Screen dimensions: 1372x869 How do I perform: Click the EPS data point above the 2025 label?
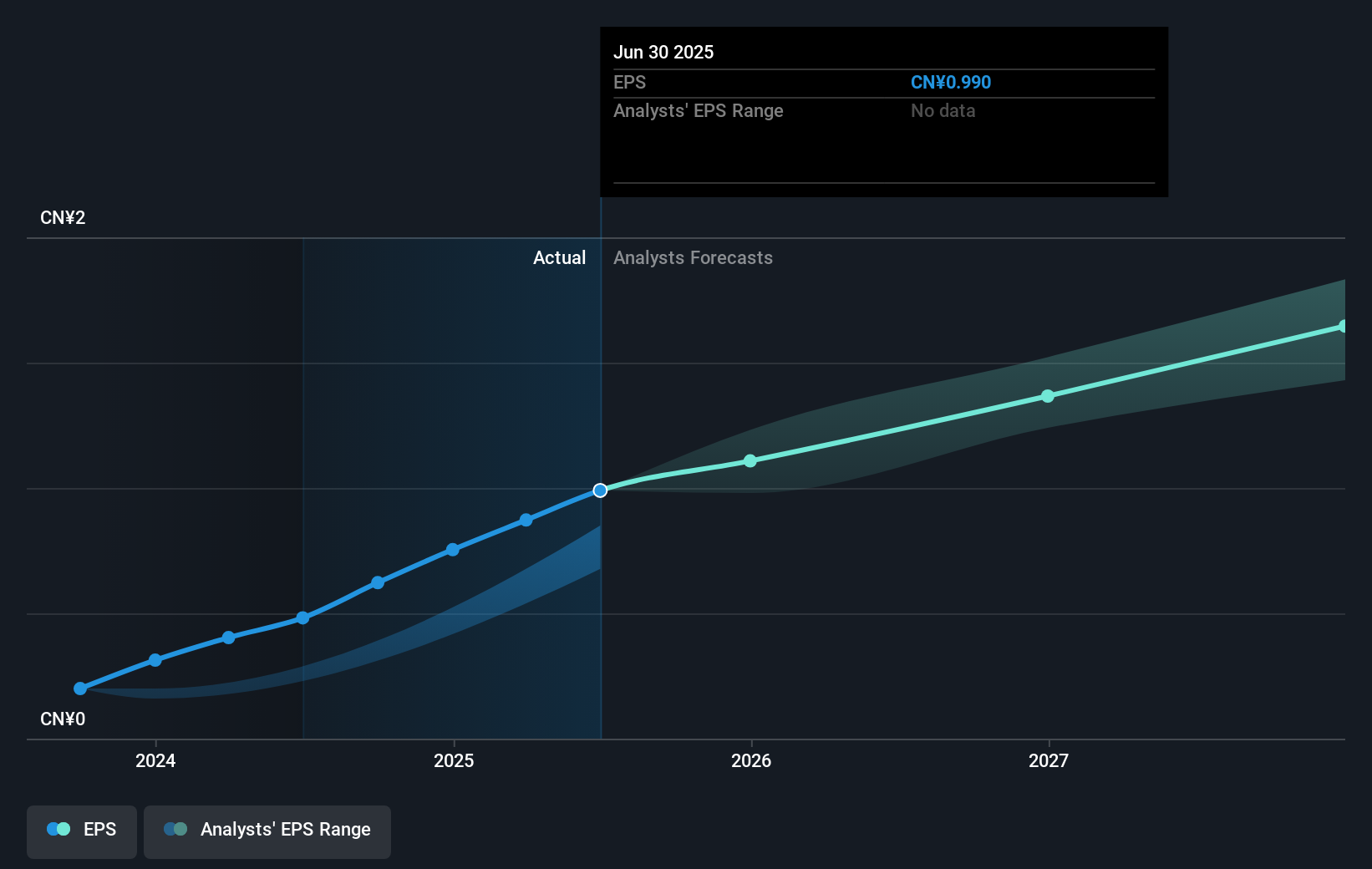click(x=452, y=550)
